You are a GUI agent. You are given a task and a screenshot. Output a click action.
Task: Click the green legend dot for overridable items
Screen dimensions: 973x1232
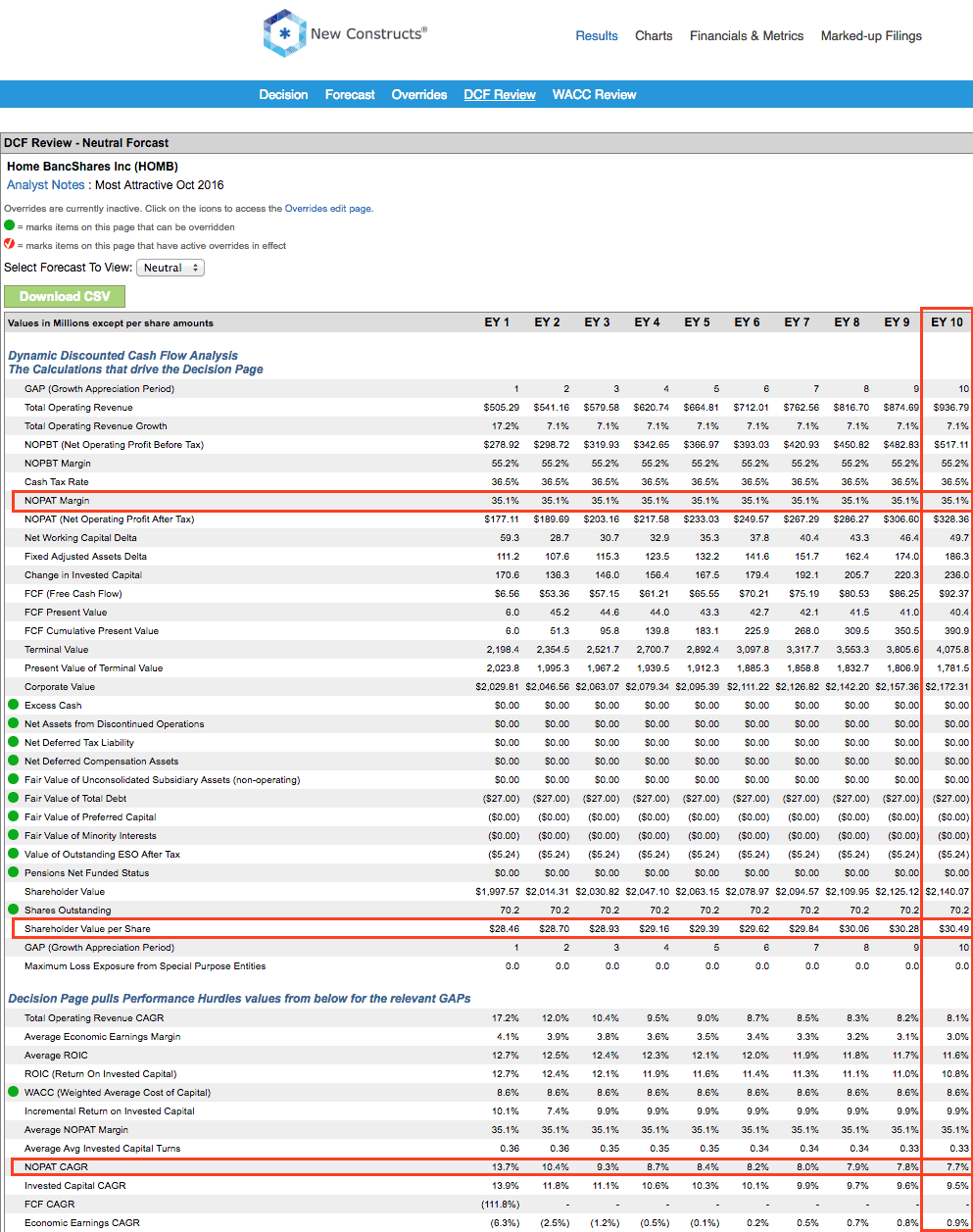10,225
